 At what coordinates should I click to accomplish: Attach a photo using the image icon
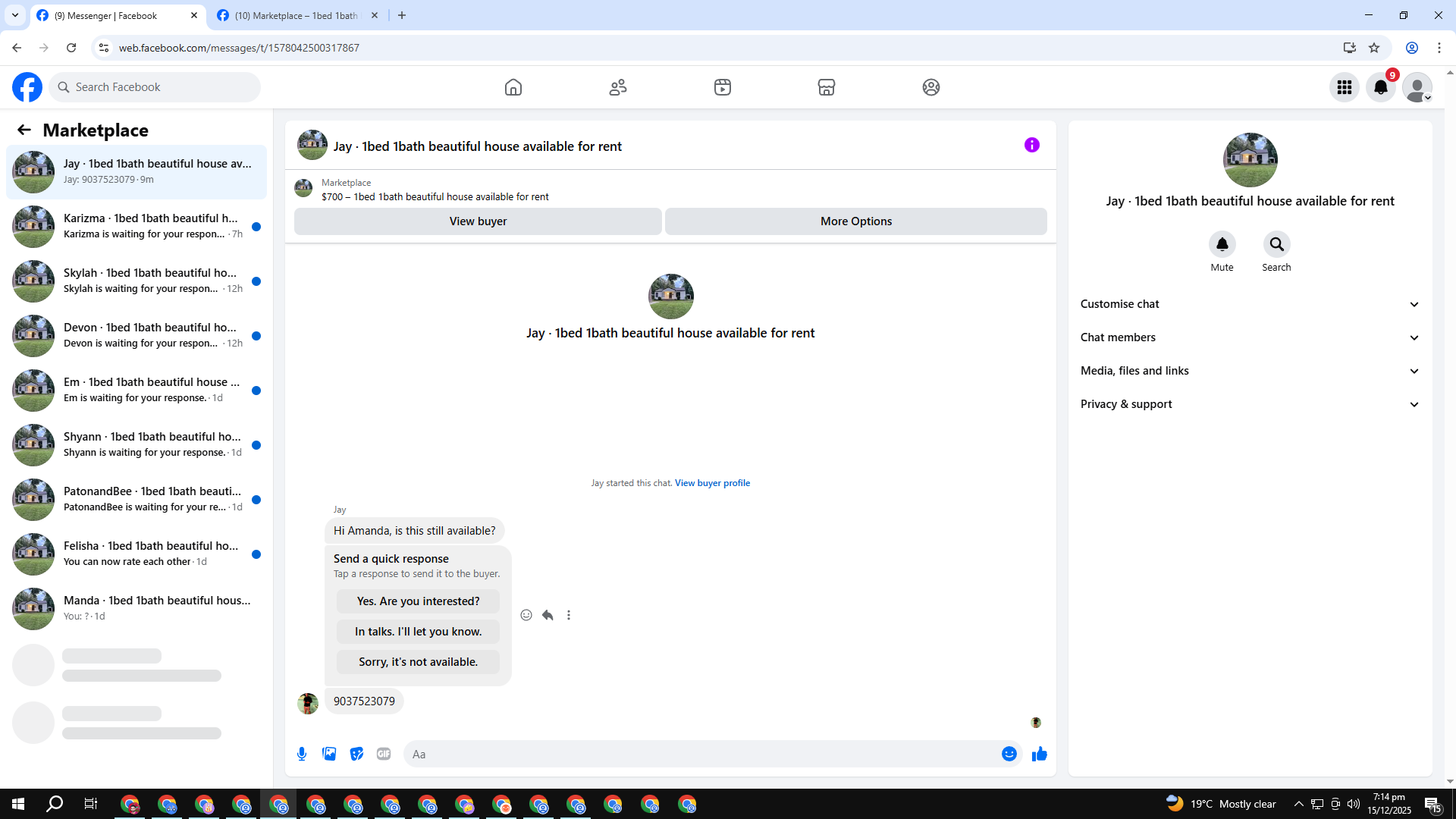point(329,754)
